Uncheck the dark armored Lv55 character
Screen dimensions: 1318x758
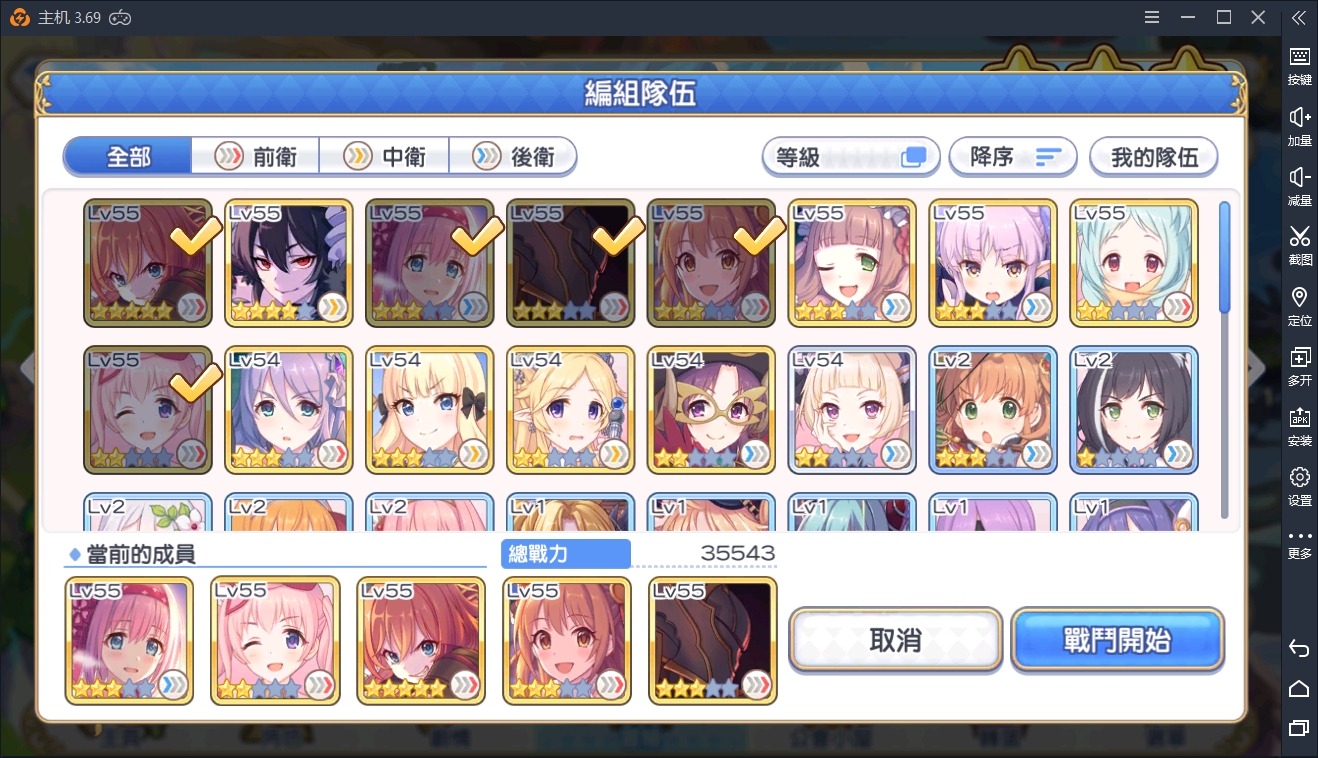pos(570,263)
